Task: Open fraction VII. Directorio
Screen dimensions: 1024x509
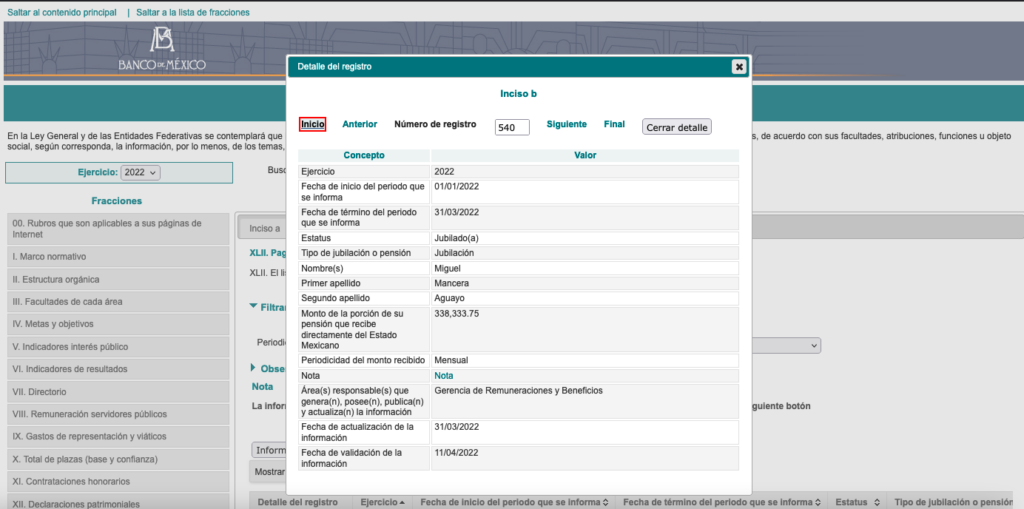Action: coord(118,392)
